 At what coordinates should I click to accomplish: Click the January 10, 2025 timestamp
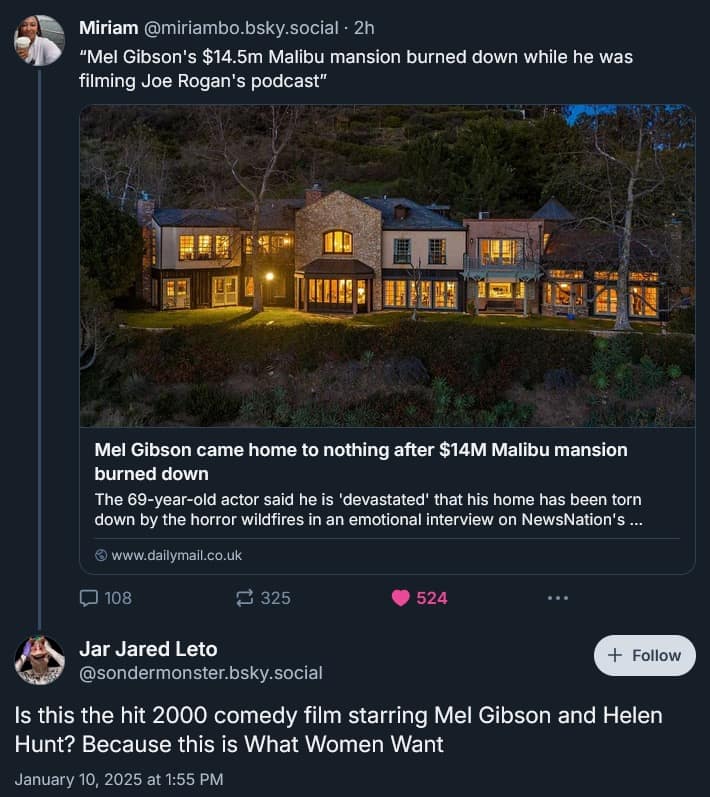[119, 778]
